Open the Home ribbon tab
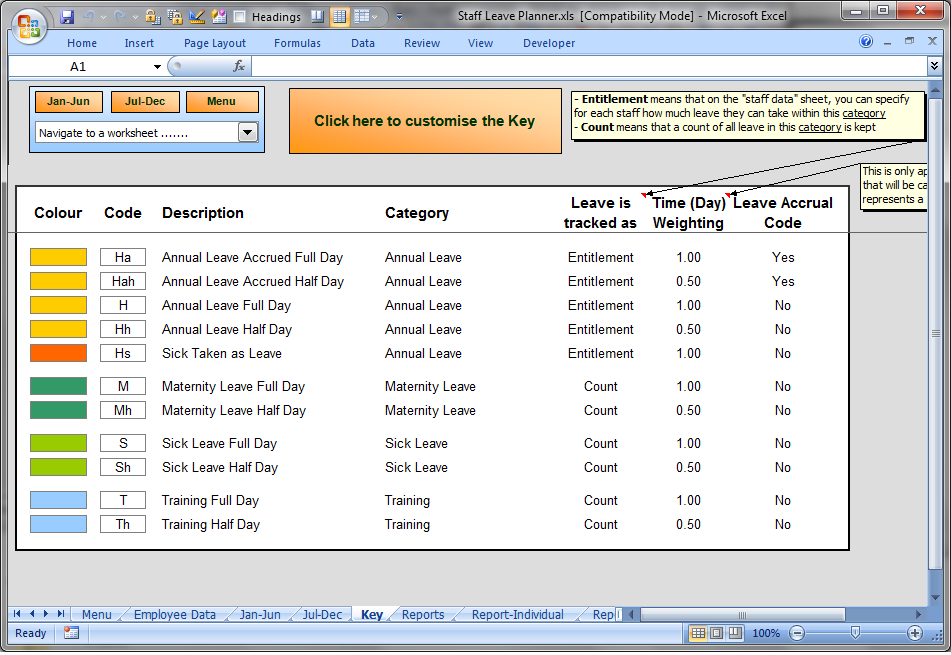The width and height of the screenshot is (951, 655). [82, 43]
